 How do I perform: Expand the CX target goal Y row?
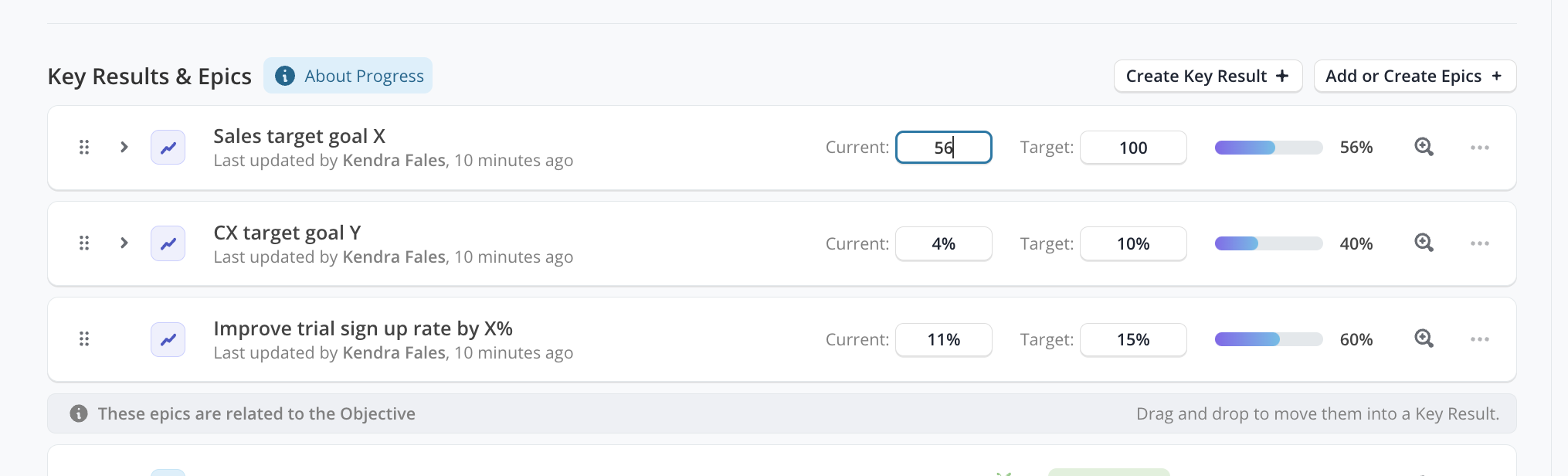[x=124, y=243]
